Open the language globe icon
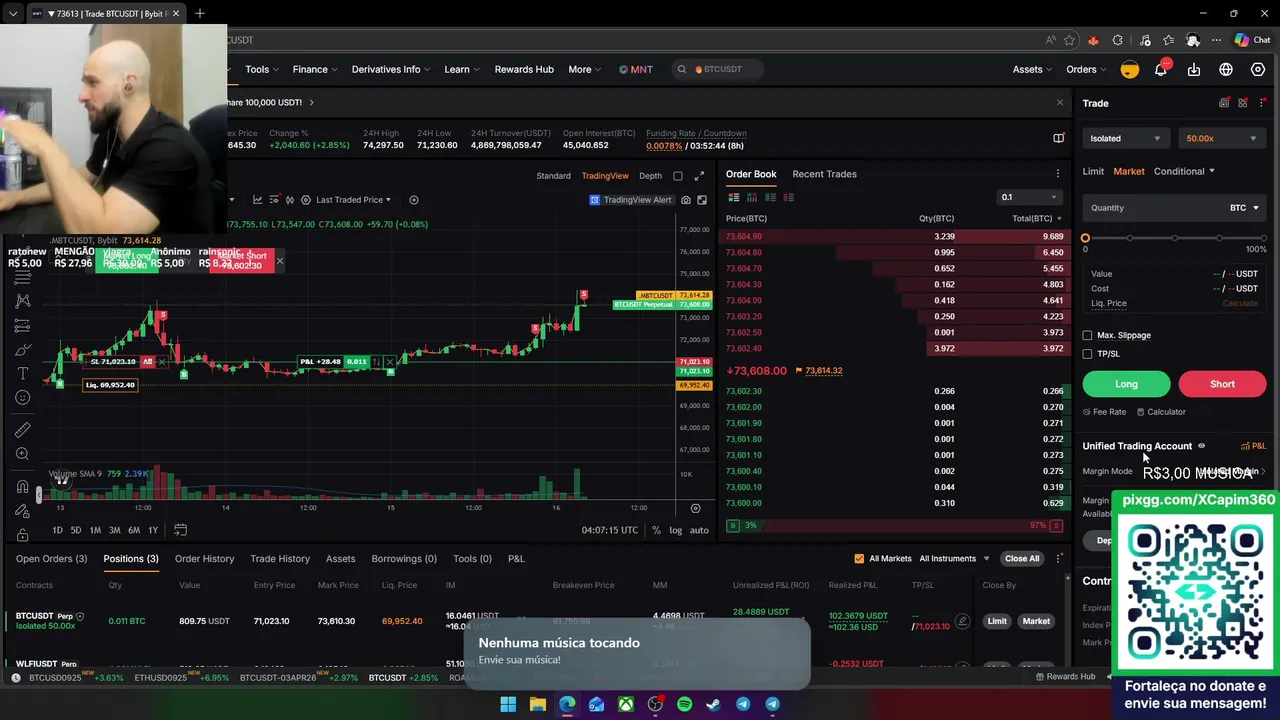 1226,69
